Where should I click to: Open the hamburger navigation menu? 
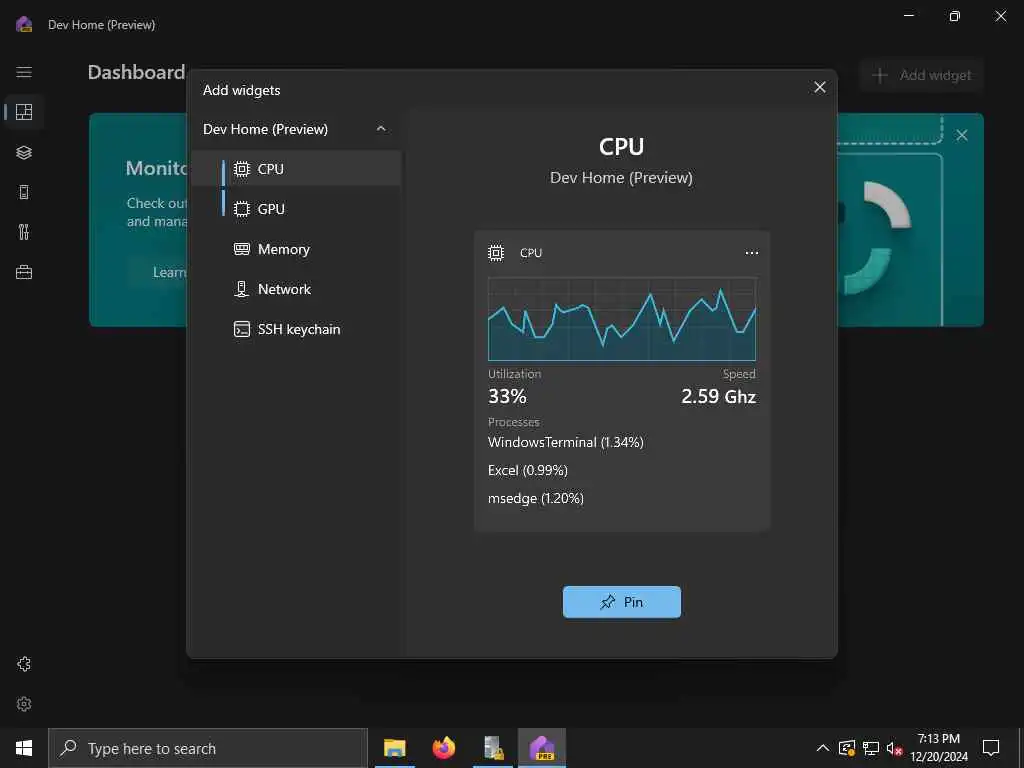(24, 72)
